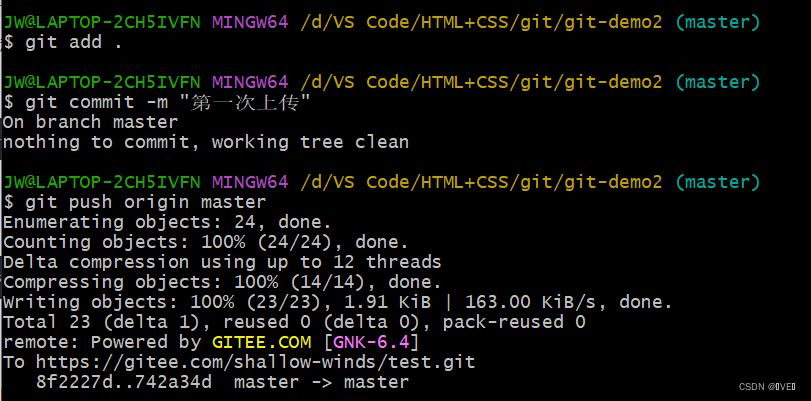Click the third (master) branch label

(718, 182)
